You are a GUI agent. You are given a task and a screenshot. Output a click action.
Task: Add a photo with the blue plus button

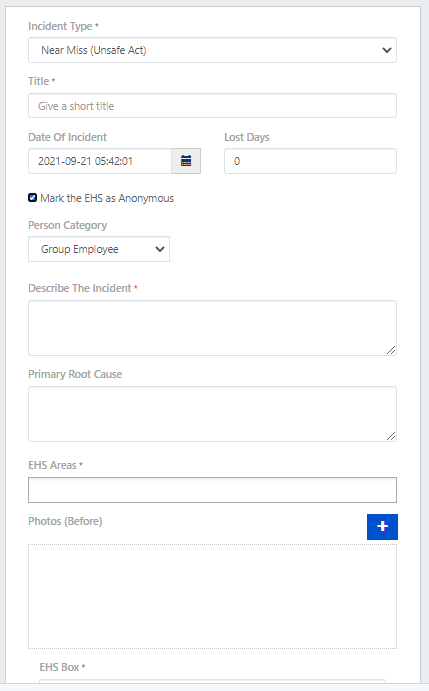point(382,527)
